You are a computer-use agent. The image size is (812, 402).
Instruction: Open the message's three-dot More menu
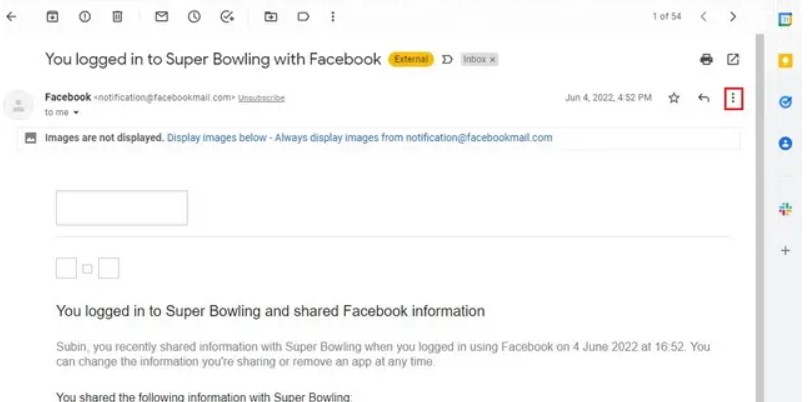point(734,98)
